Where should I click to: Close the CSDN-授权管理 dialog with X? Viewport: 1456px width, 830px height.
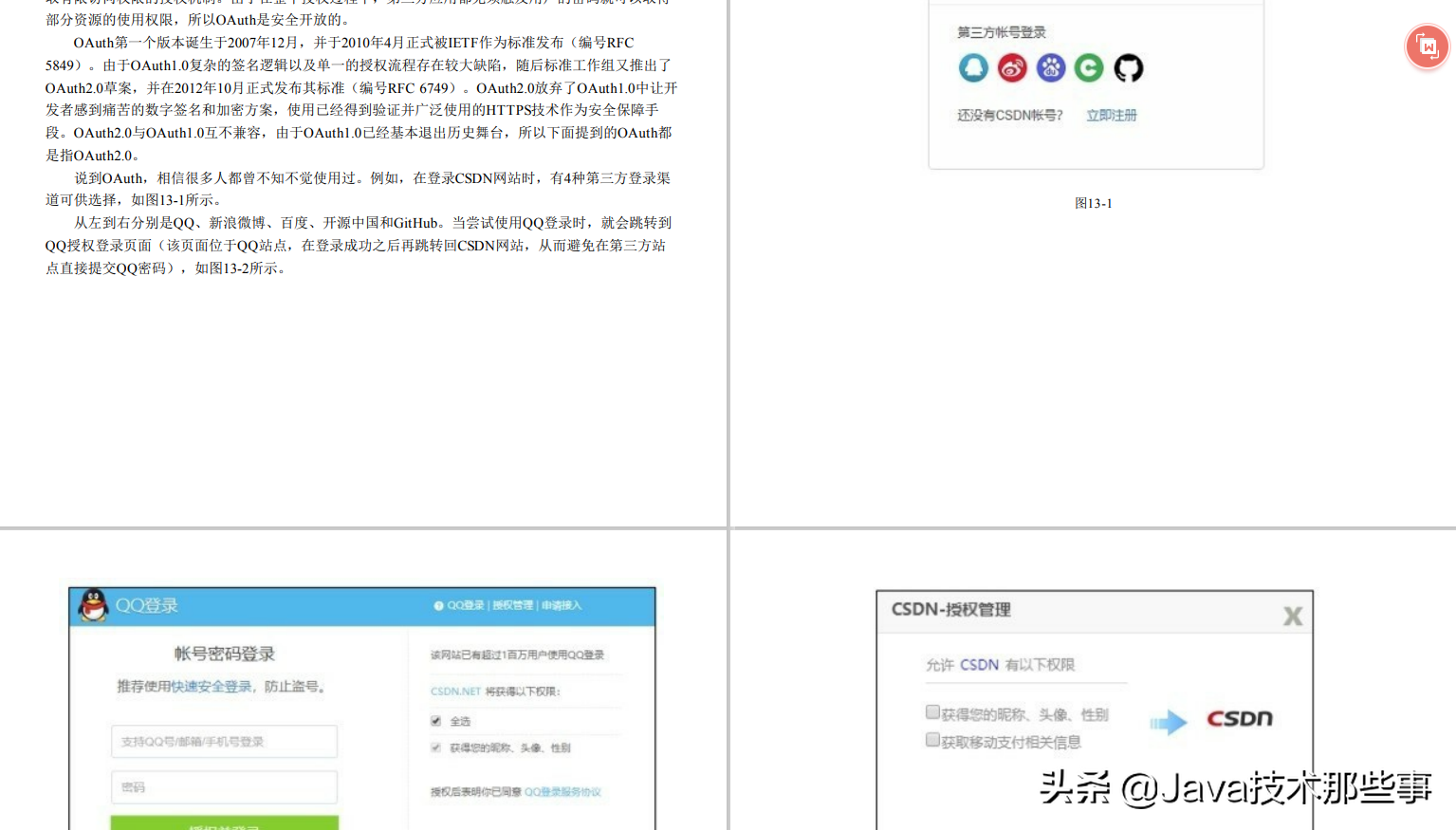1292,617
